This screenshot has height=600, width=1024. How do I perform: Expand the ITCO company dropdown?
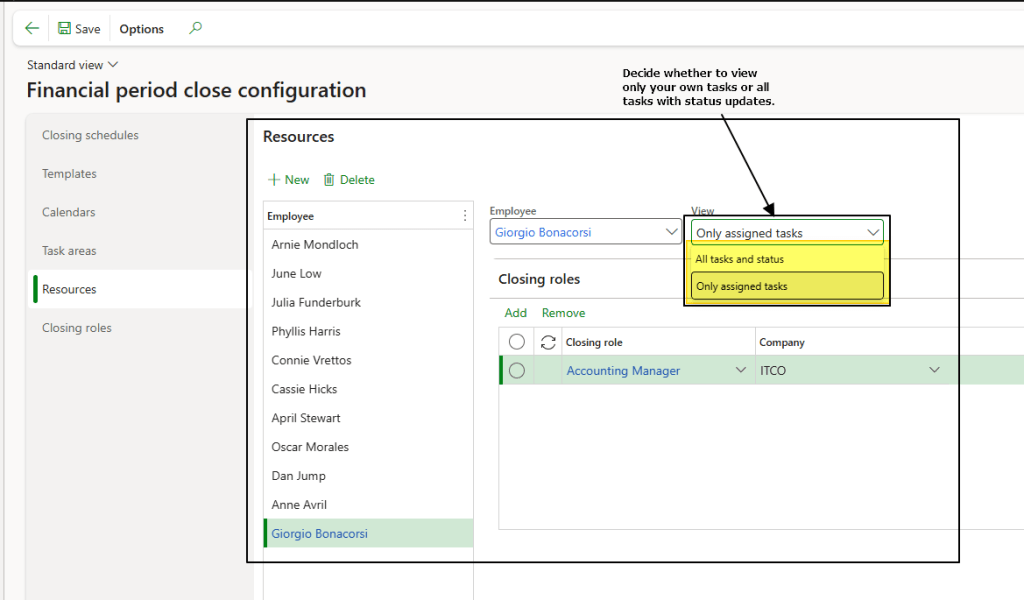click(x=934, y=371)
